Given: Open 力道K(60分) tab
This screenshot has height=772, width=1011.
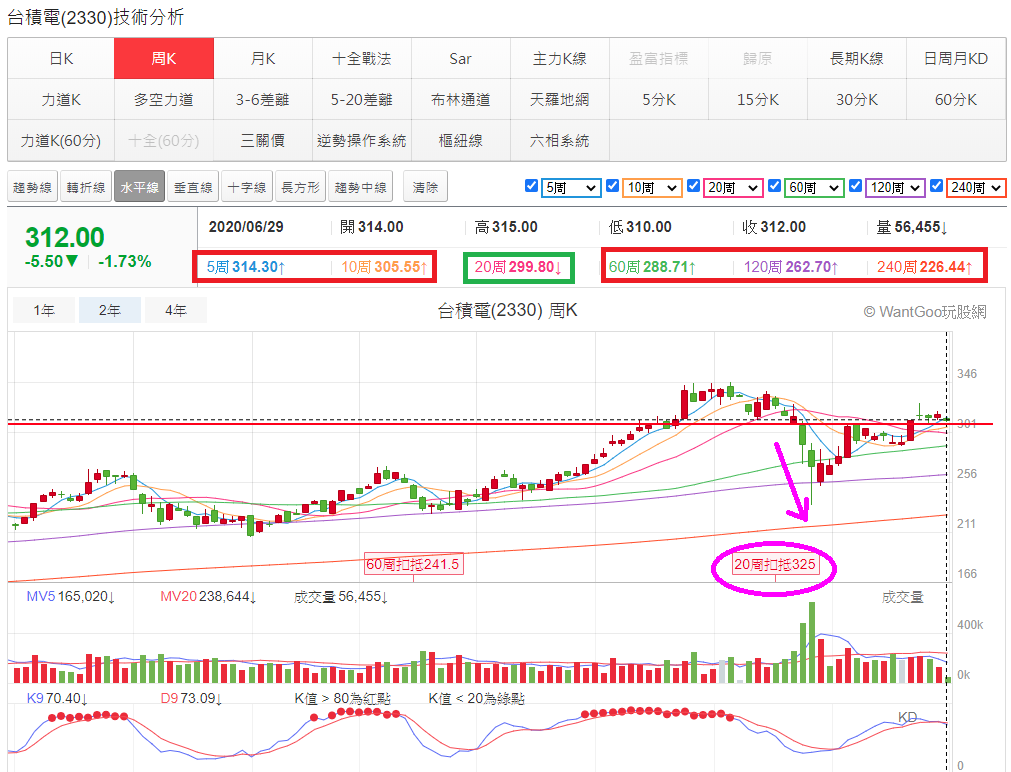Looking at the screenshot, I should (61, 141).
